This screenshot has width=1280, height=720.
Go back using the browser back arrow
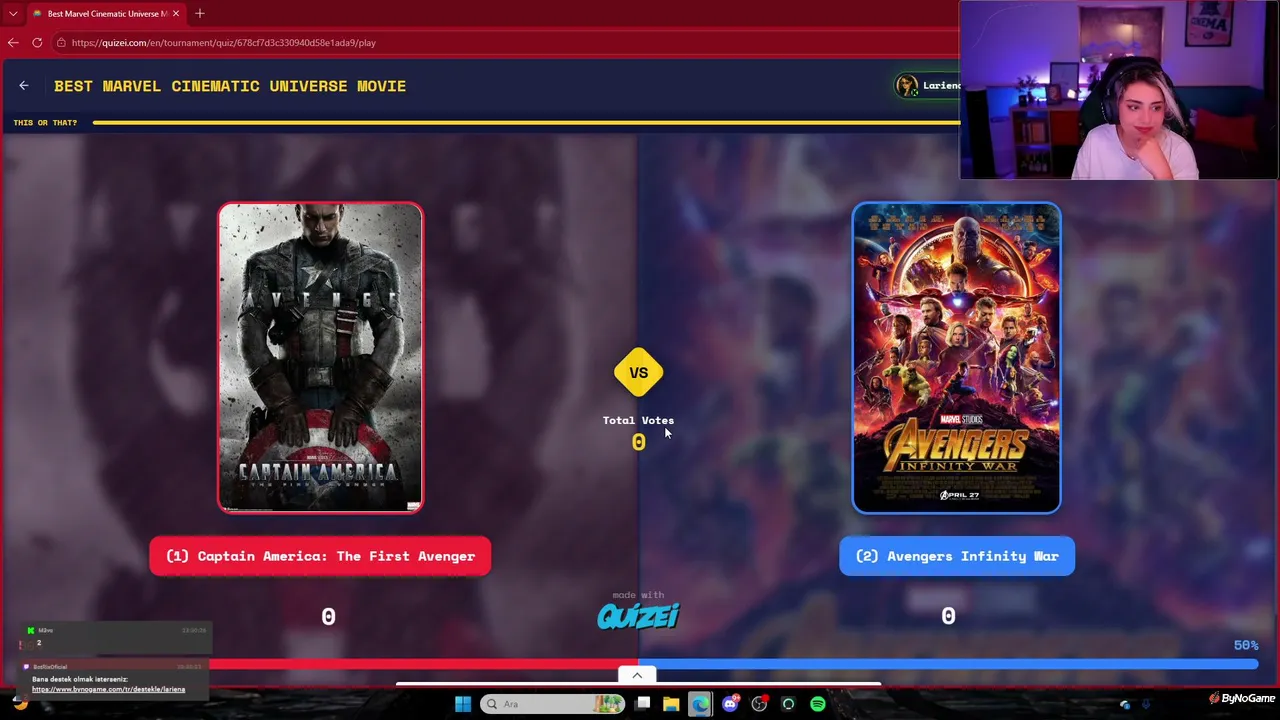[x=13, y=43]
